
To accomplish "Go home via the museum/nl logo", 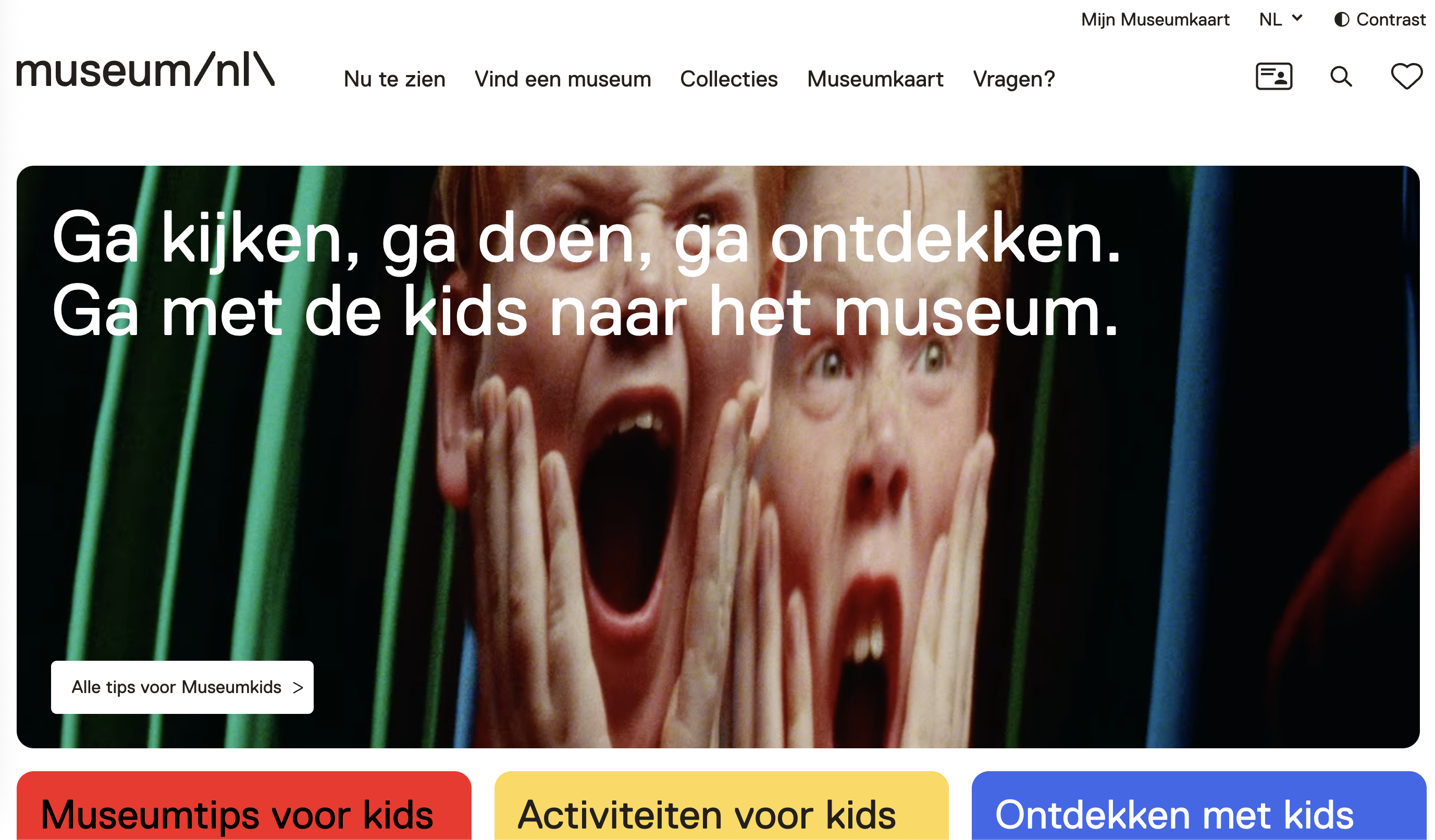I will pyautogui.click(x=145, y=70).
